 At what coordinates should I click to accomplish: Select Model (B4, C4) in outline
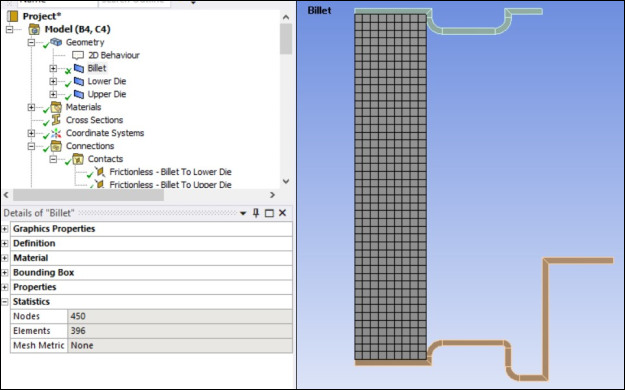[x=77, y=29]
